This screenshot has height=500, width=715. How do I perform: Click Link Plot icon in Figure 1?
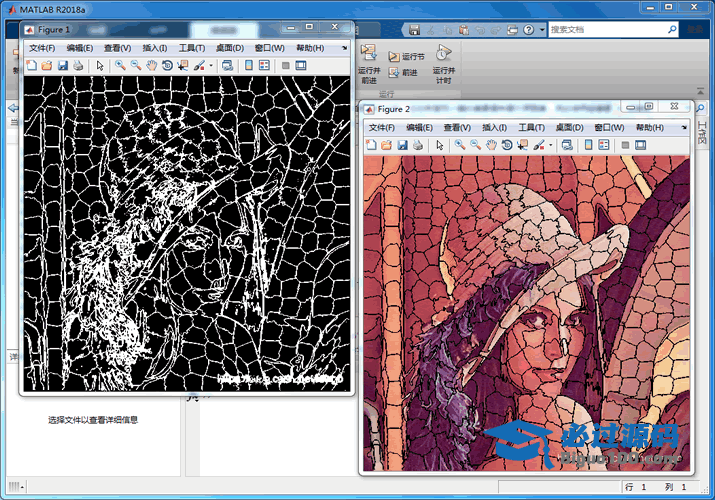[227, 66]
